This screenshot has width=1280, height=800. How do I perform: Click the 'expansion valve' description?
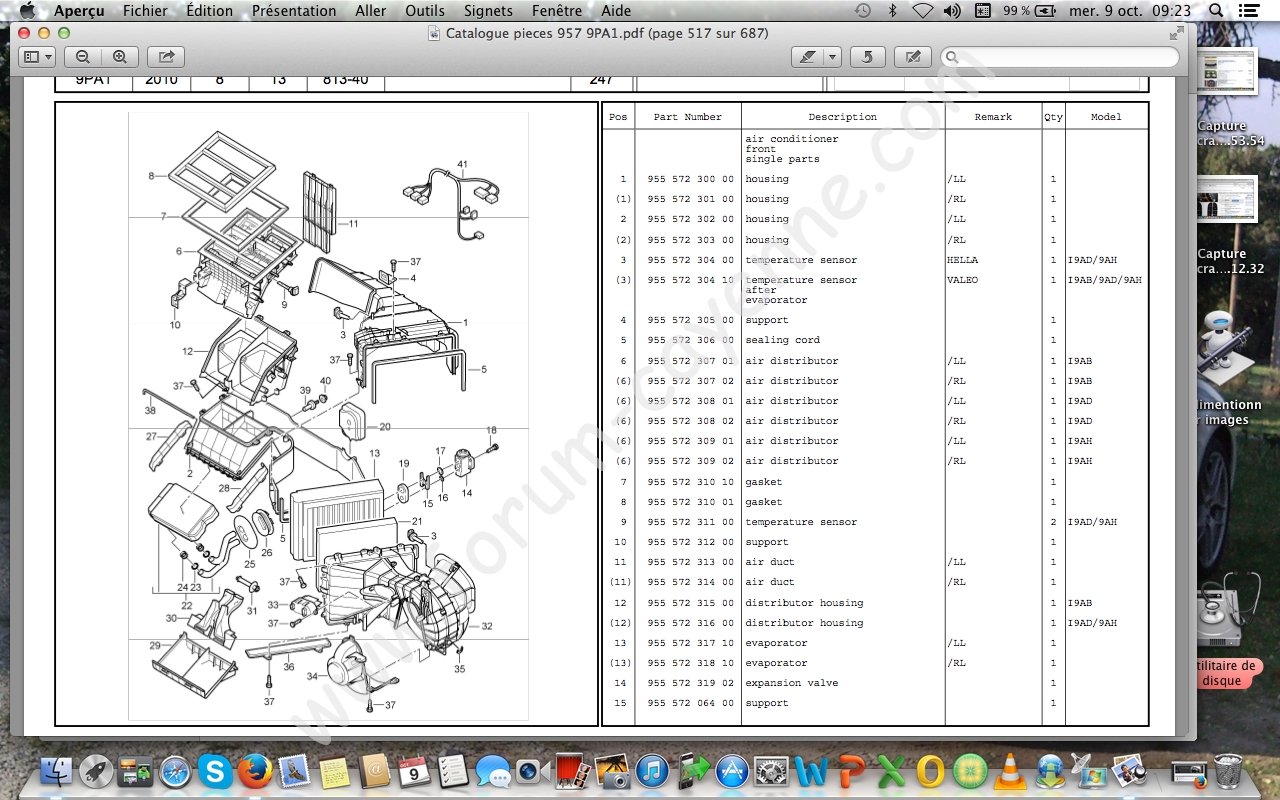tap(792, 683)
